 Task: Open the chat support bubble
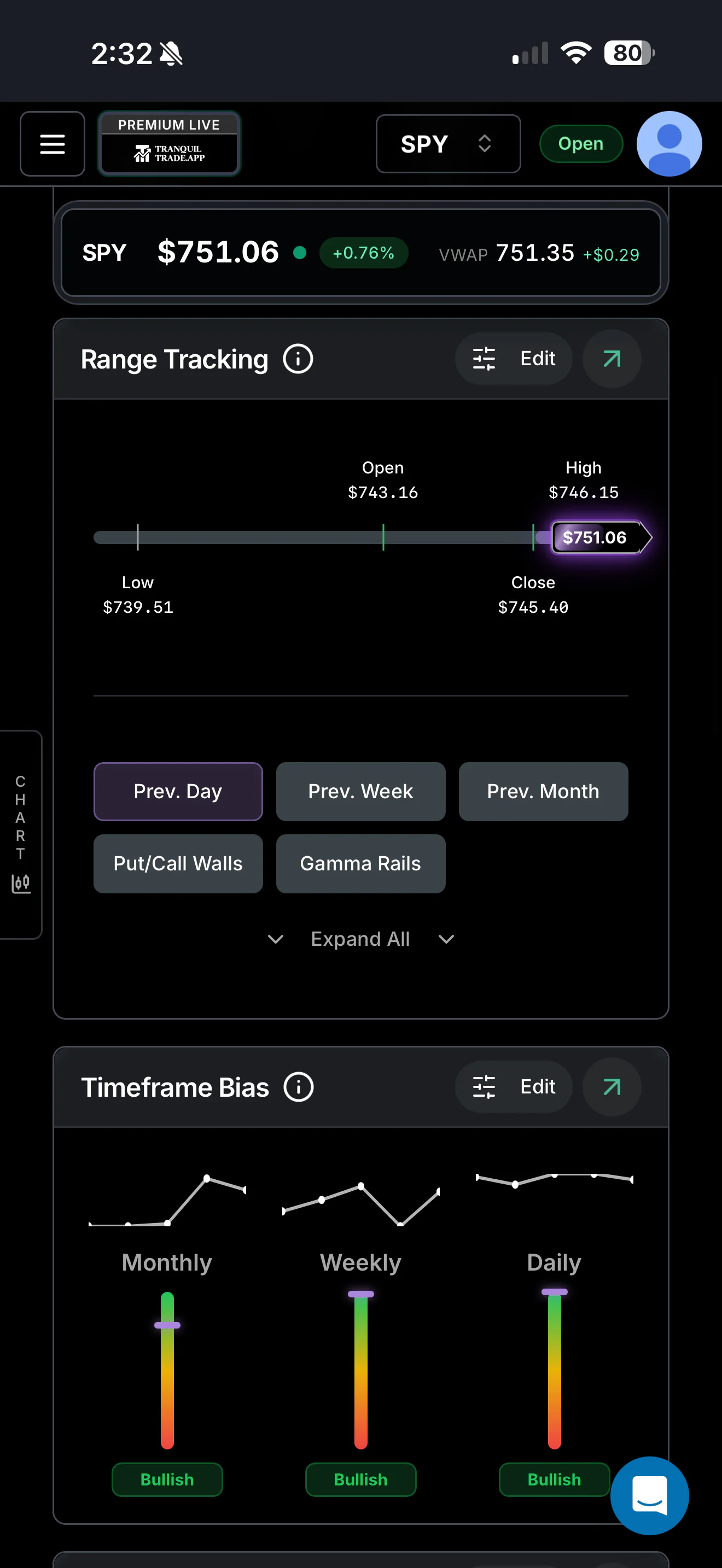[650, 1496]
